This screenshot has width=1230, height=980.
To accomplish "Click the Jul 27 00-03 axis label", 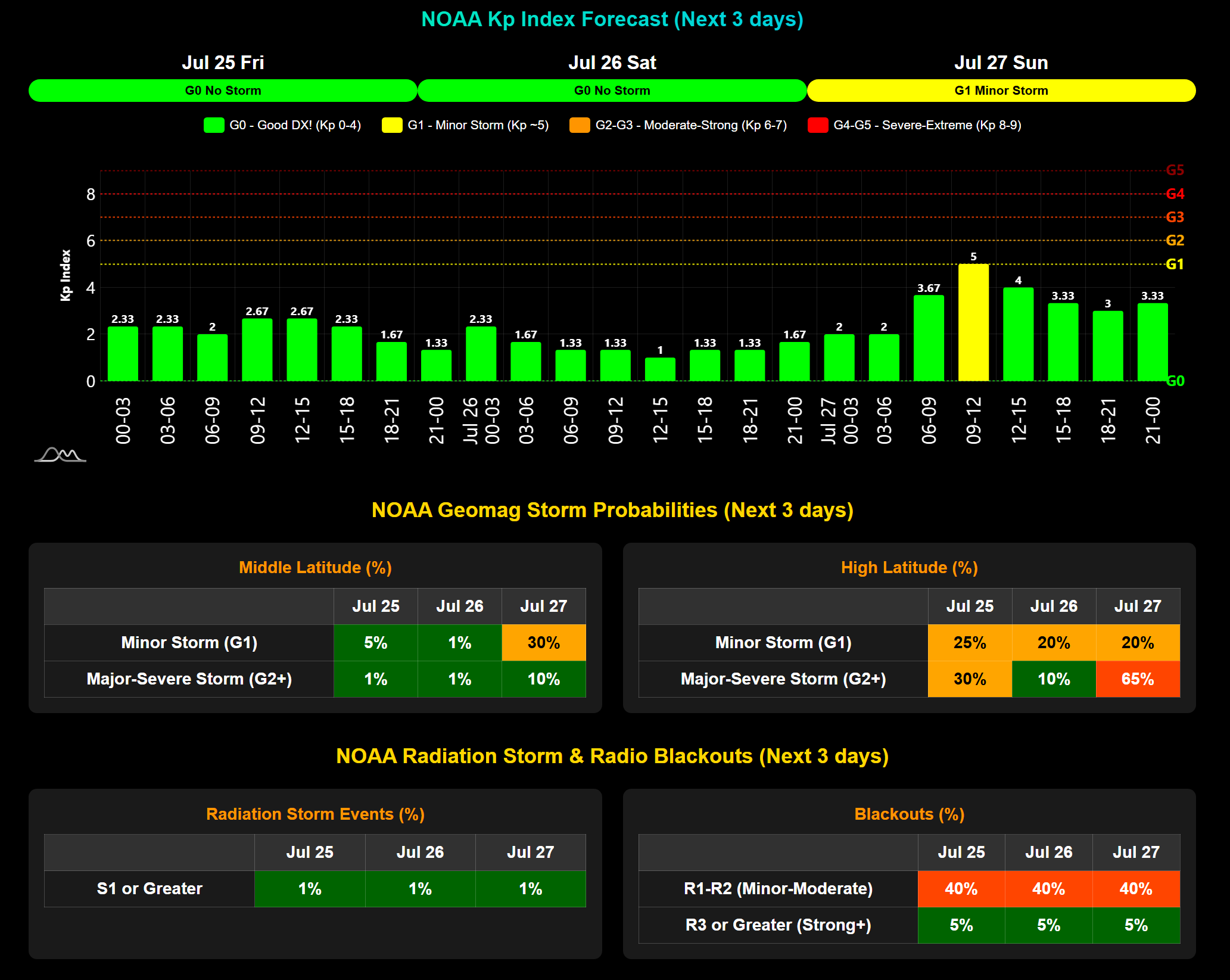I will point(840,421).
